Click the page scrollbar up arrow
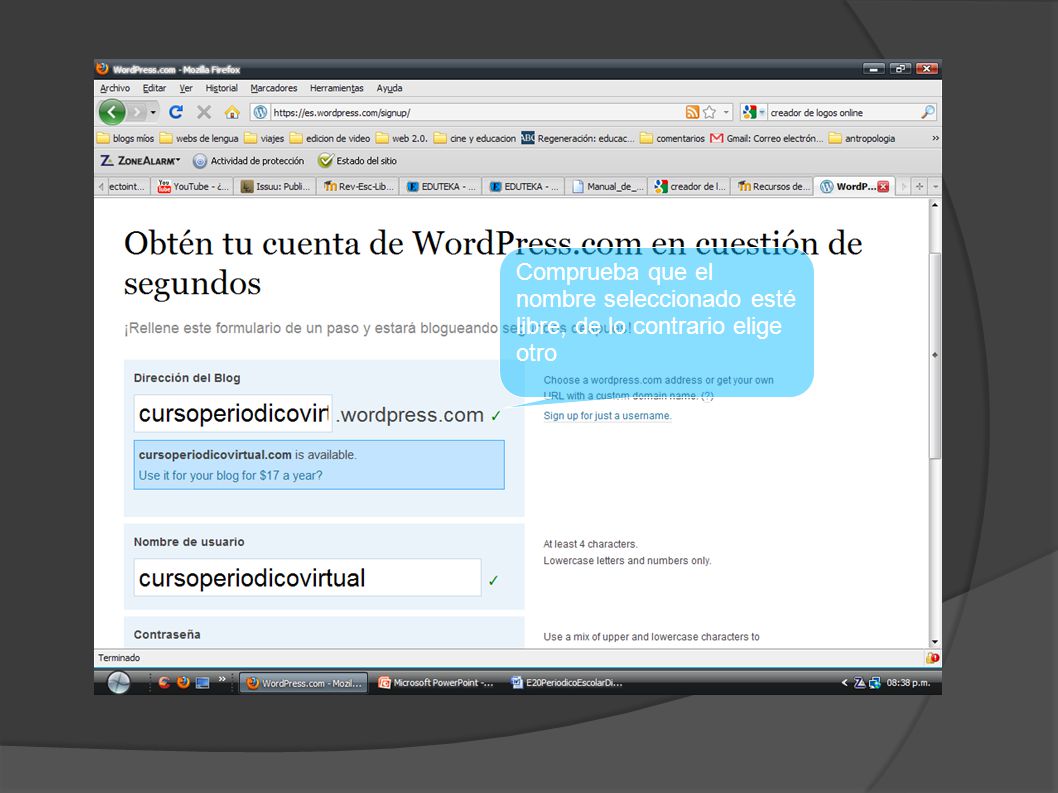Image resolution: width=1058 pixels, height=793 pixels. pyautogui.click(x=935, y=205)
